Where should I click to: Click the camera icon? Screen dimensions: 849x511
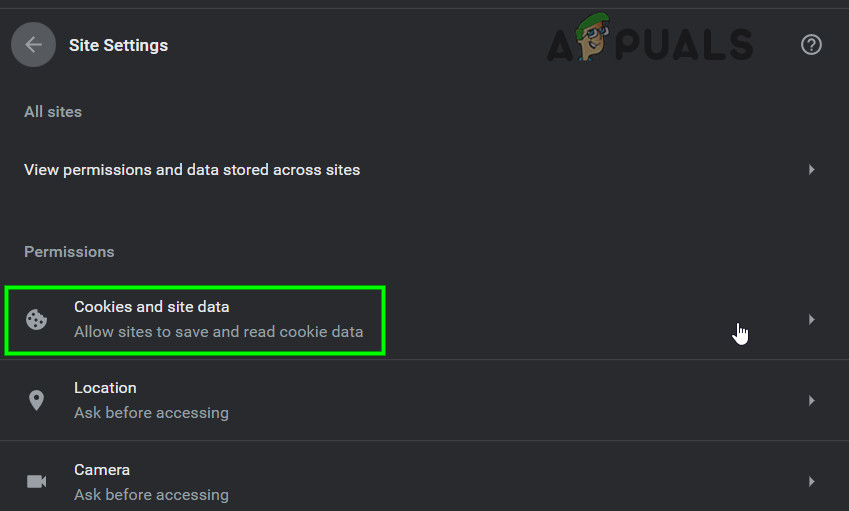tap(37, 482)
